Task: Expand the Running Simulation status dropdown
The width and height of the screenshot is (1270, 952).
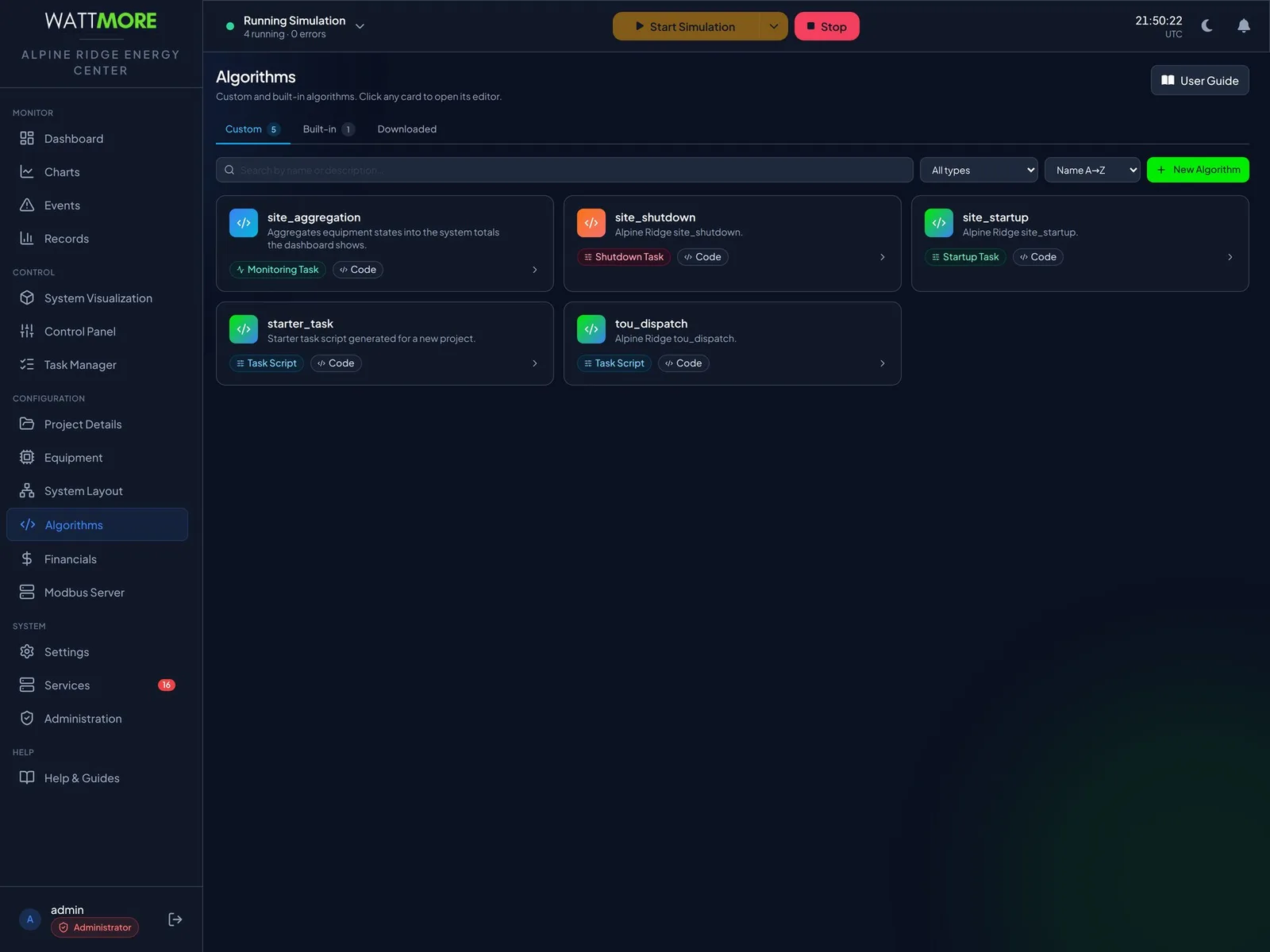Action: 360,26
